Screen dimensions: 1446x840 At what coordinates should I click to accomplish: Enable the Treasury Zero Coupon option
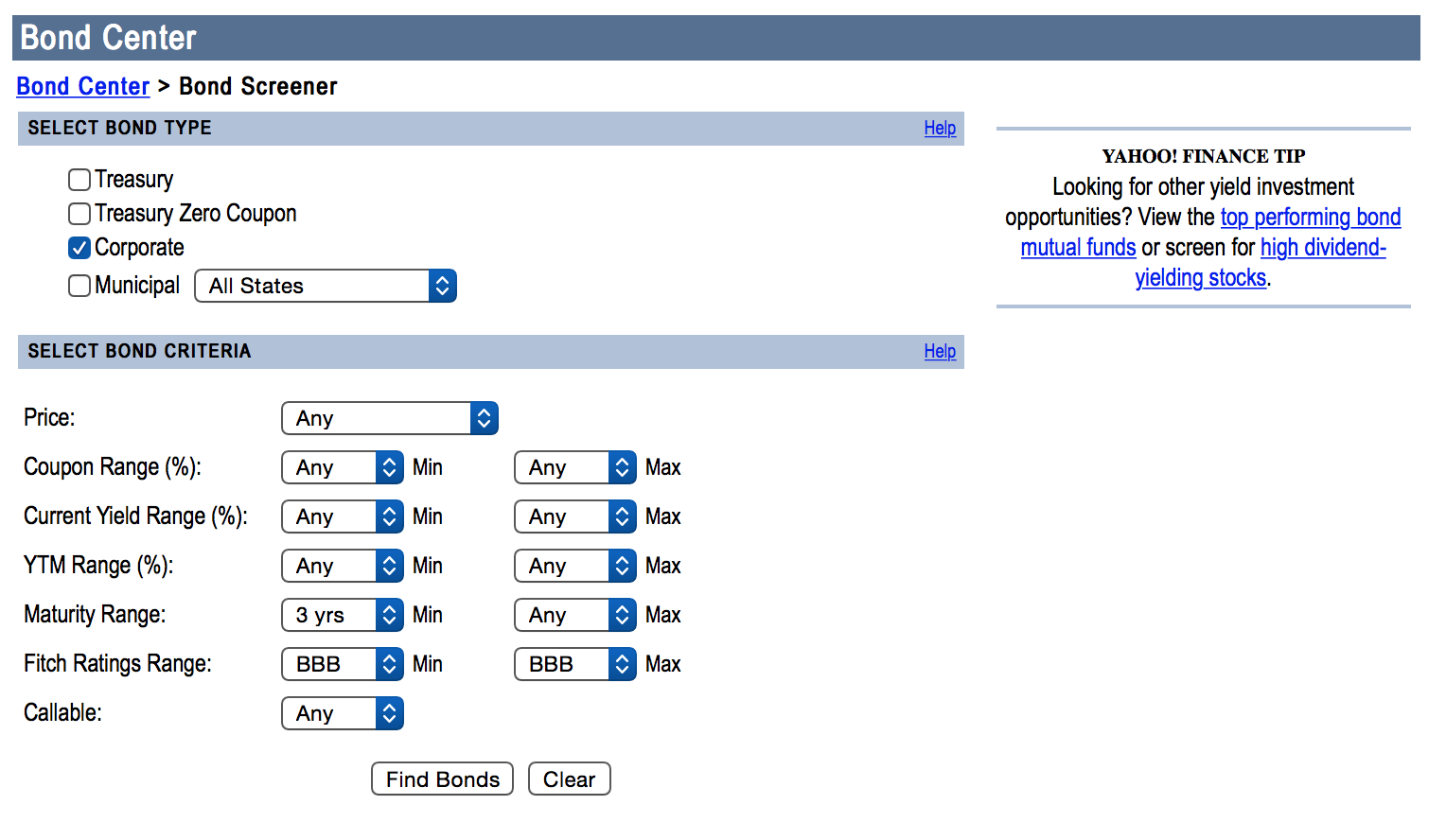coord(79,214)
